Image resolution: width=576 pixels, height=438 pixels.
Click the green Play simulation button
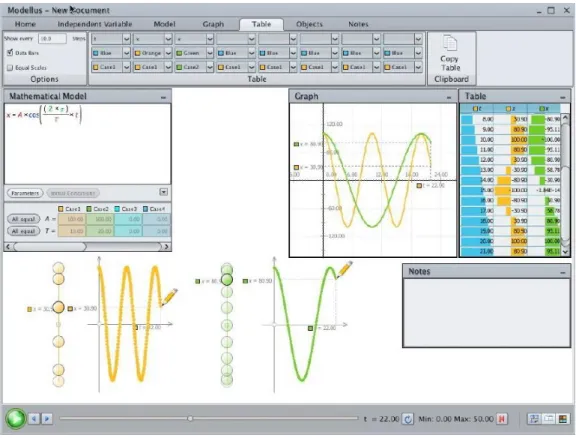coord(16,419)
